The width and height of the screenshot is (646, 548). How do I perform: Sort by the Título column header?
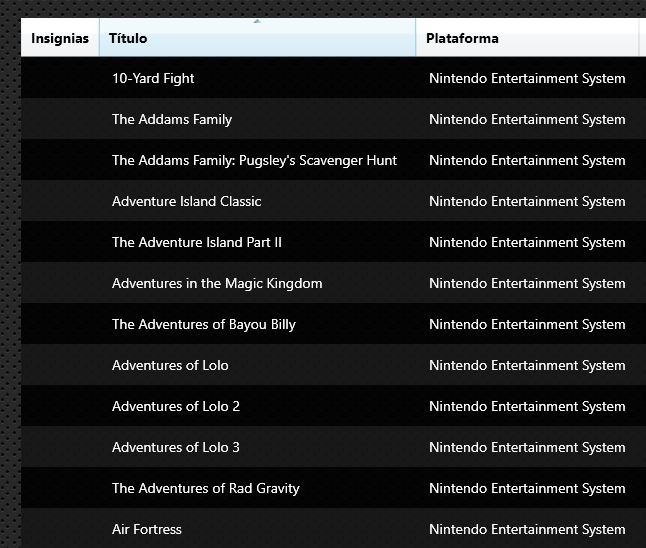[257, 38]
